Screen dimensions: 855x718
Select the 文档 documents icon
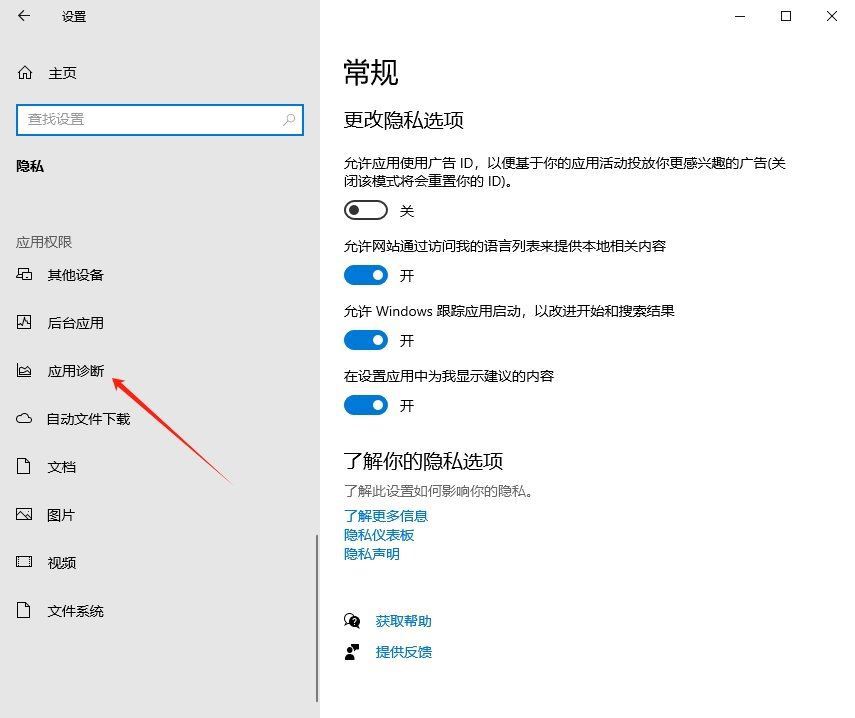[x=24, y=466]
